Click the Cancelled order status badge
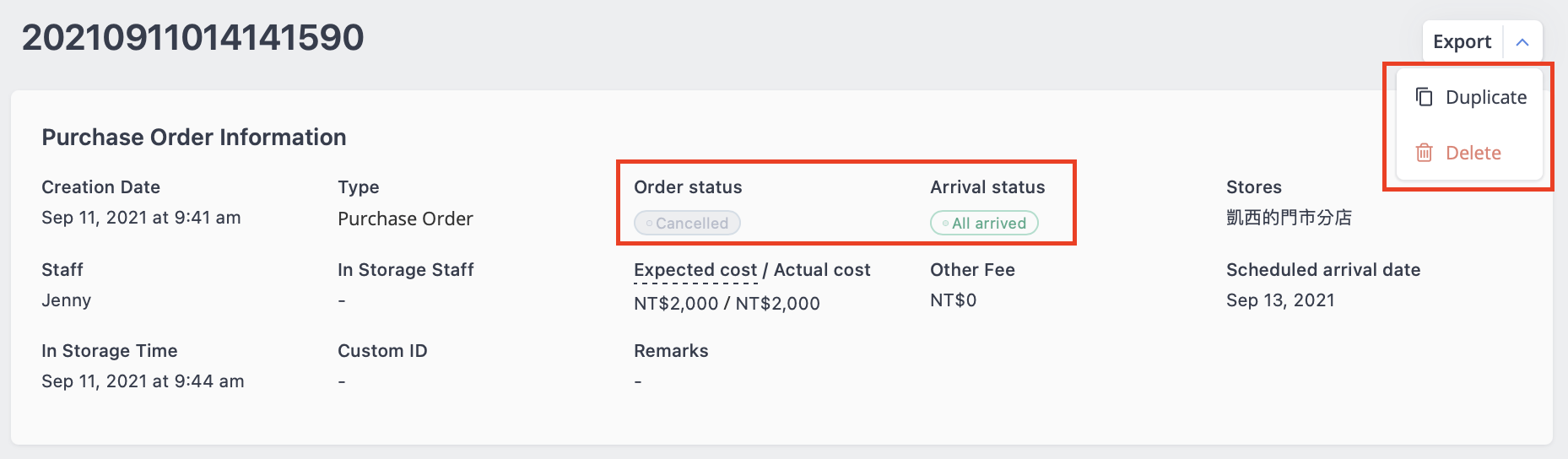 pyautogui.click(x=687, y=223)
